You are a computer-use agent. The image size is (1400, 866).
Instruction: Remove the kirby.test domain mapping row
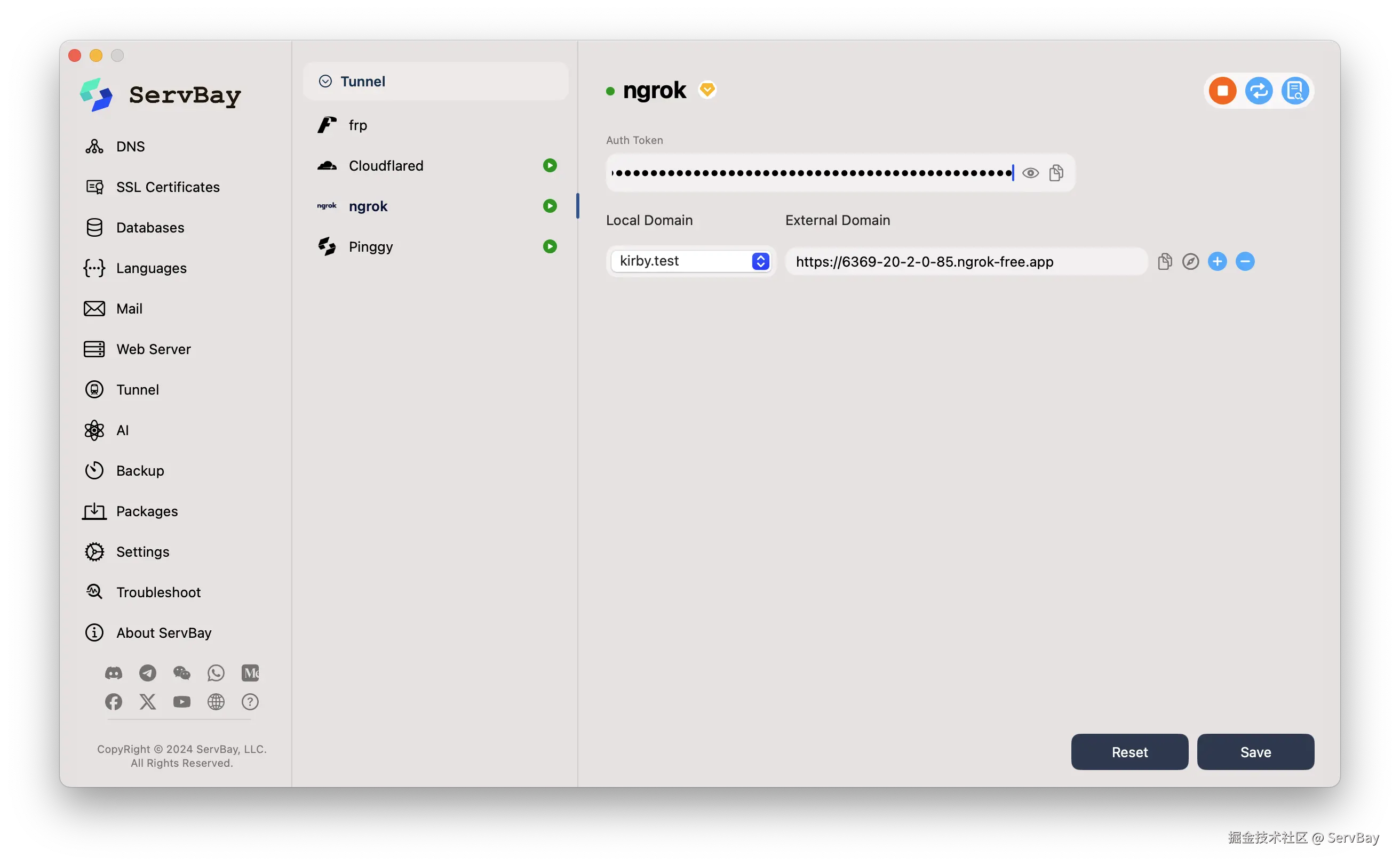1245,262
